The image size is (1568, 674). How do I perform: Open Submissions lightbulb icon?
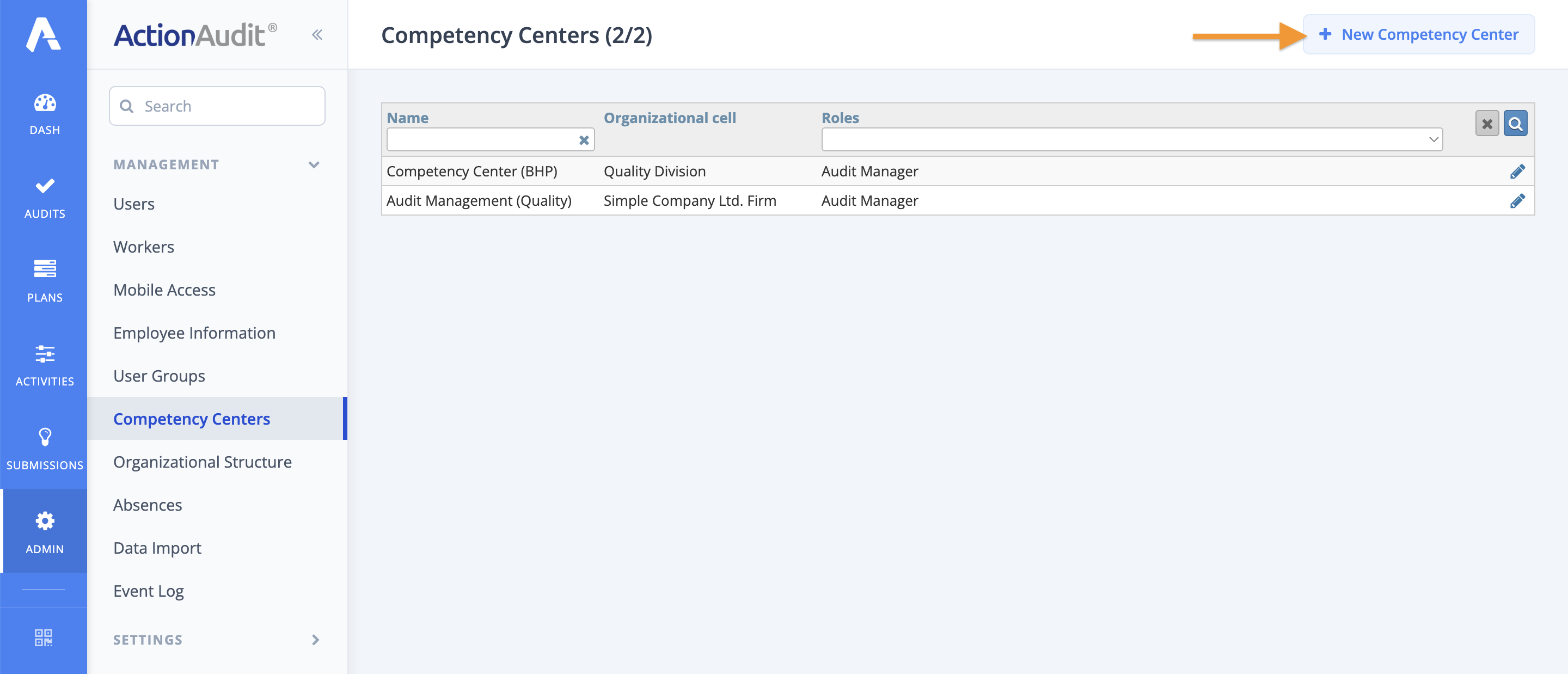(45, 437)
